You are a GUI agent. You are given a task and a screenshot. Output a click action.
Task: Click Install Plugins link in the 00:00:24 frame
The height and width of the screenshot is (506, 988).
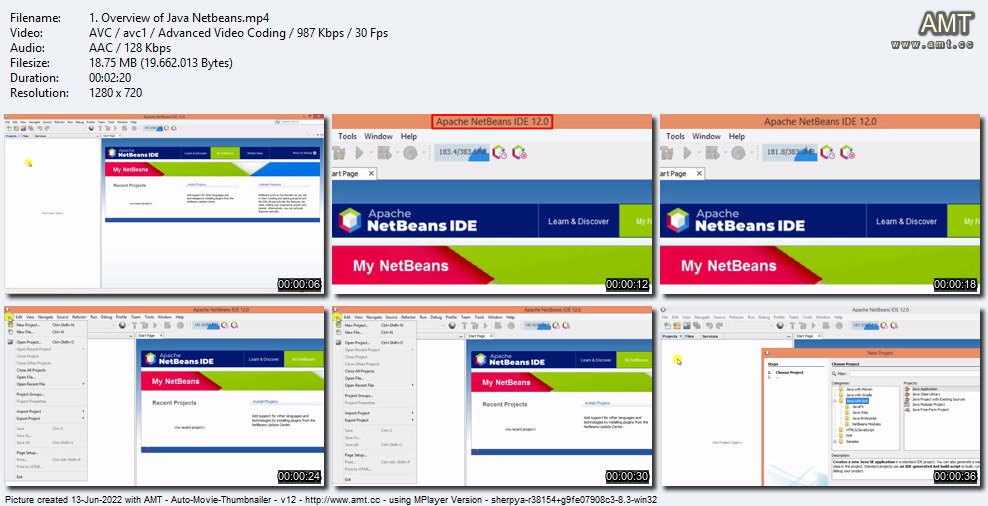click(x=265, y=401)
